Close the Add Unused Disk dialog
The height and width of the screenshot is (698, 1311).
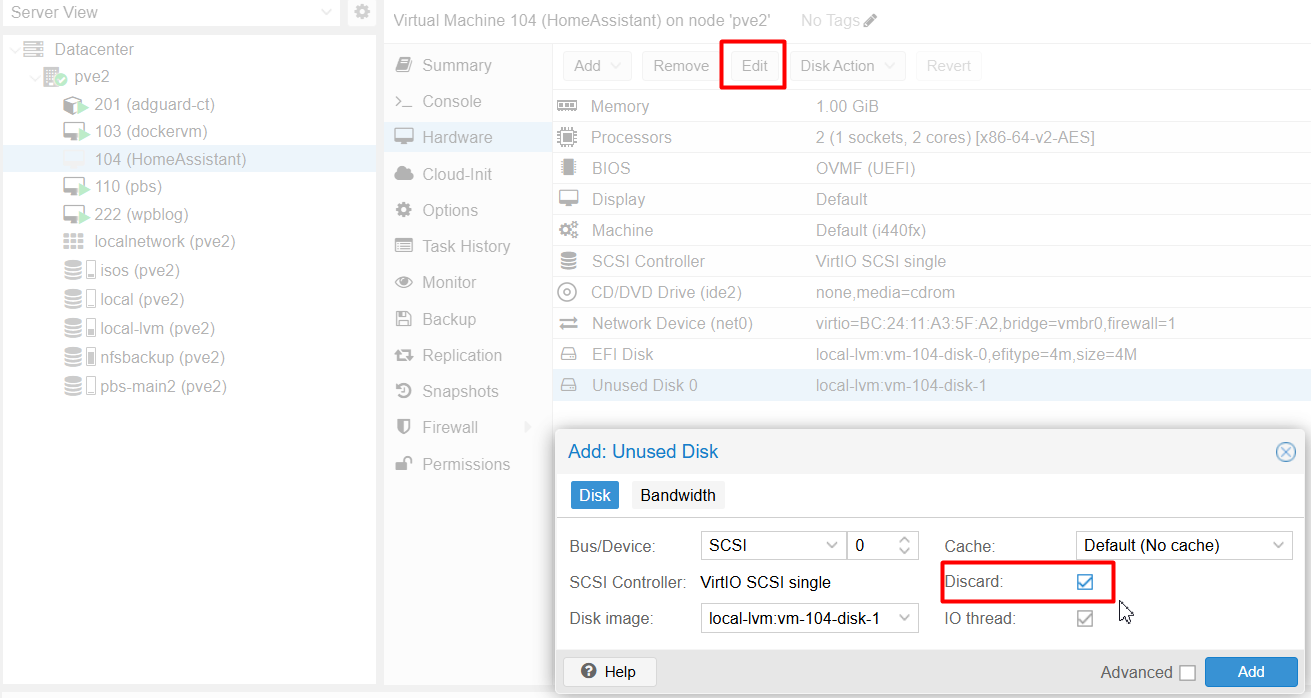click(1286, 452)
